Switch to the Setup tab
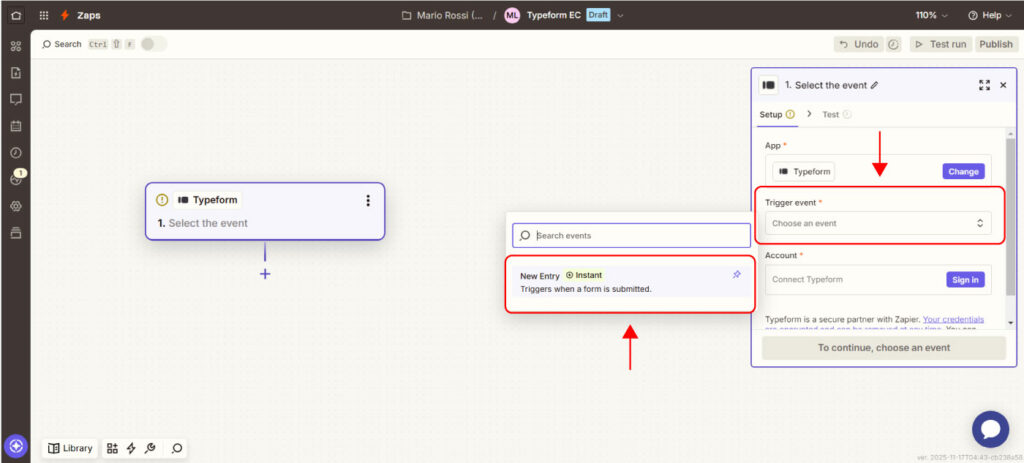 point(776,114)
